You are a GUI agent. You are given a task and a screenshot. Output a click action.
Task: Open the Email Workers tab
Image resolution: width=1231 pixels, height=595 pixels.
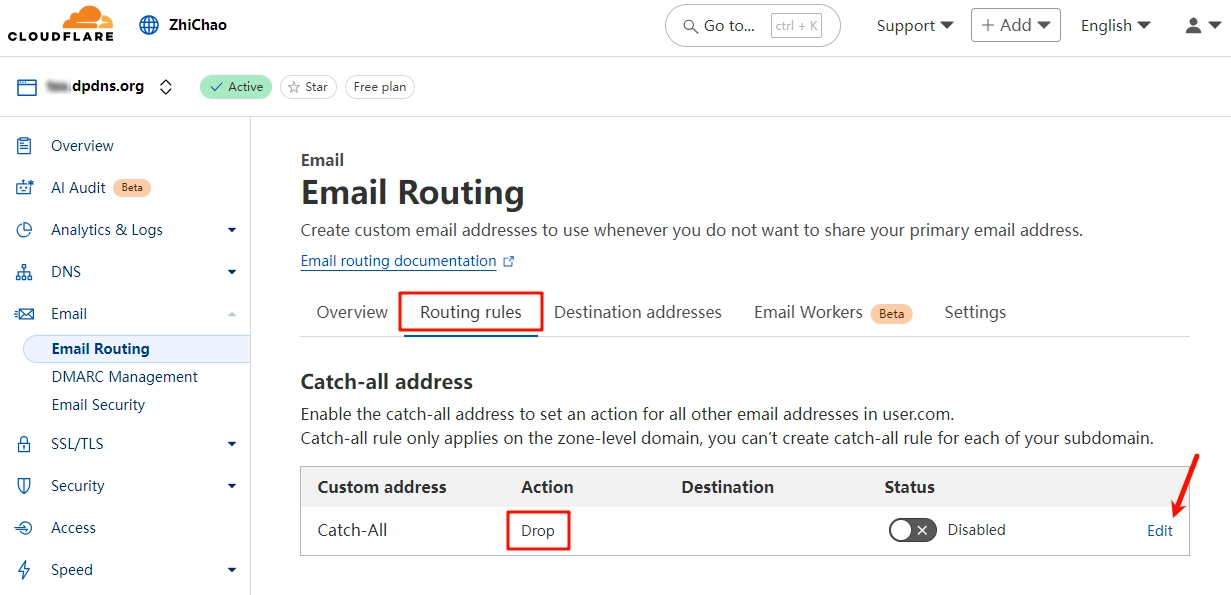tap(808, 312)
